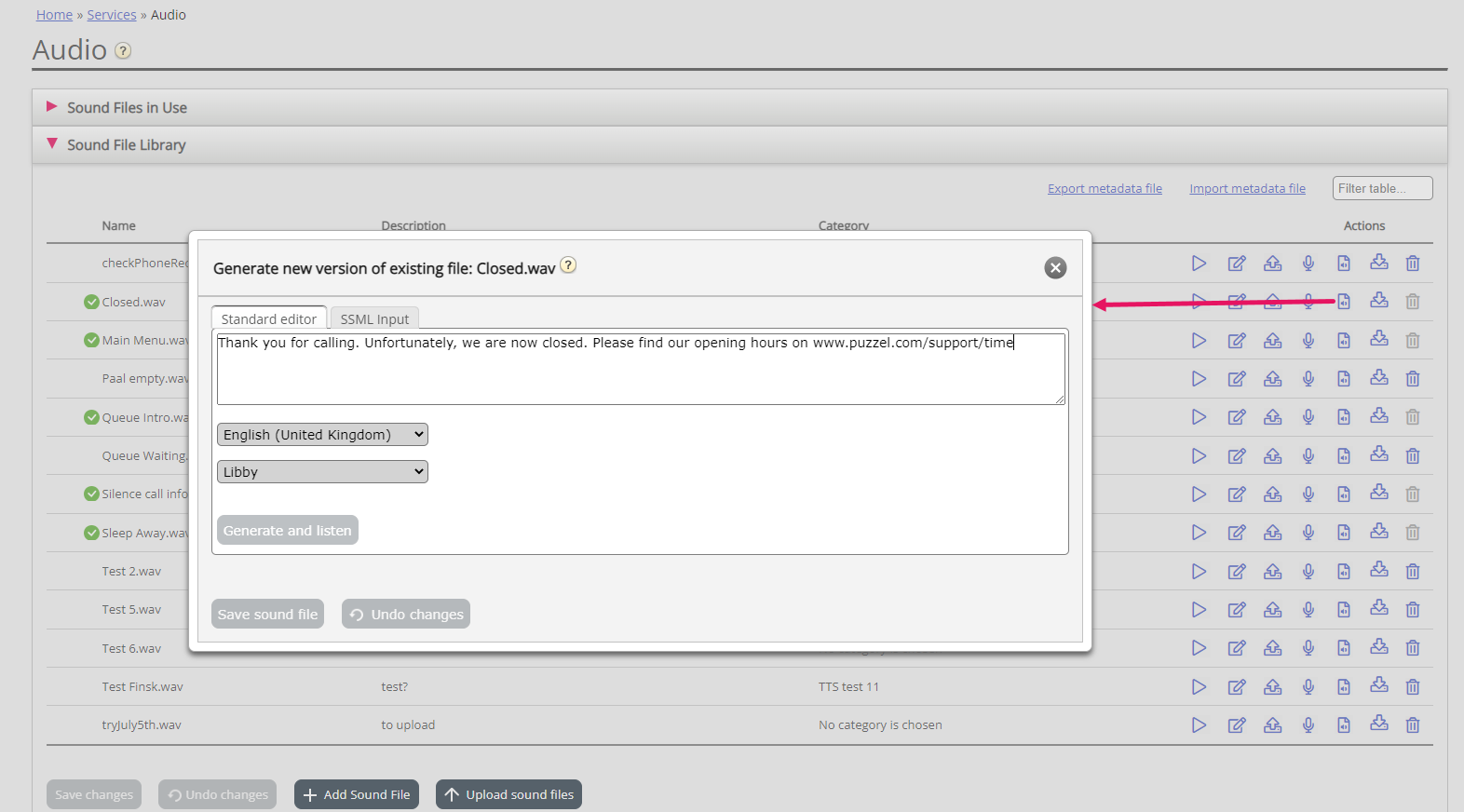Play the Test Finsk.wav sound file
Screen dimensions: 1464x812
pyautogui.click(x=1199, y=687)
